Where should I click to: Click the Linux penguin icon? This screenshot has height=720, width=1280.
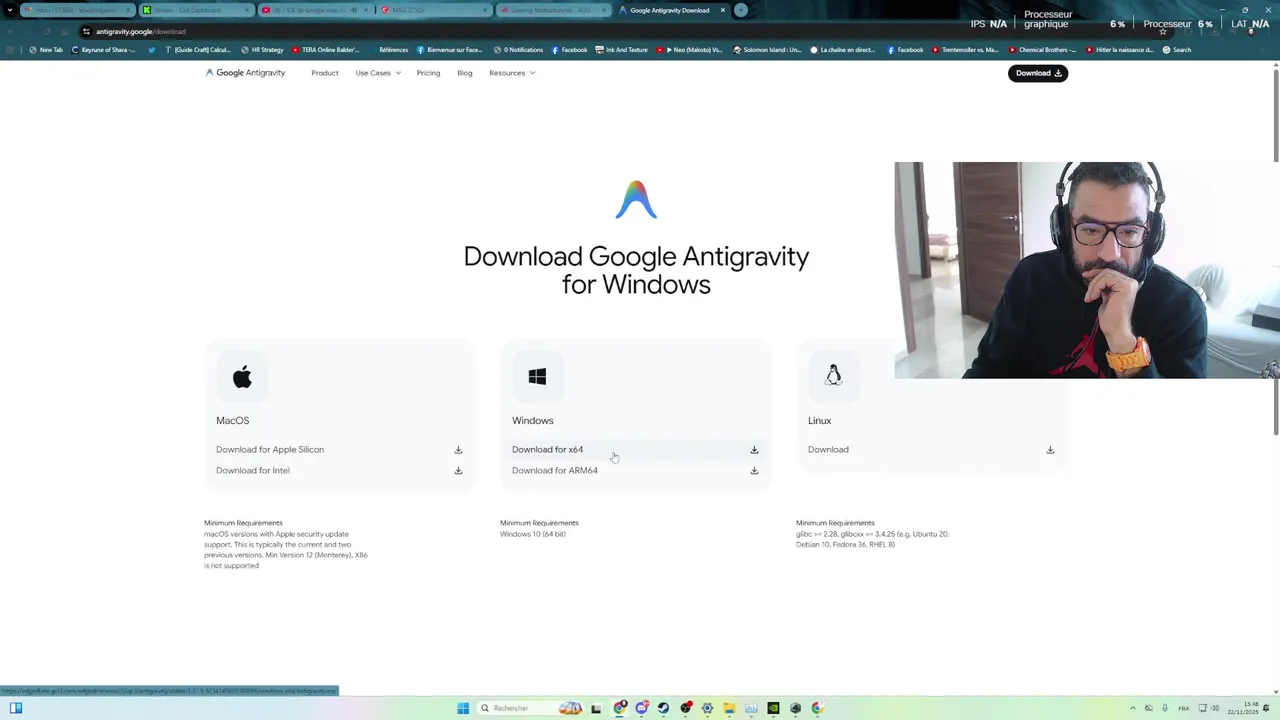tap(833, 376)
